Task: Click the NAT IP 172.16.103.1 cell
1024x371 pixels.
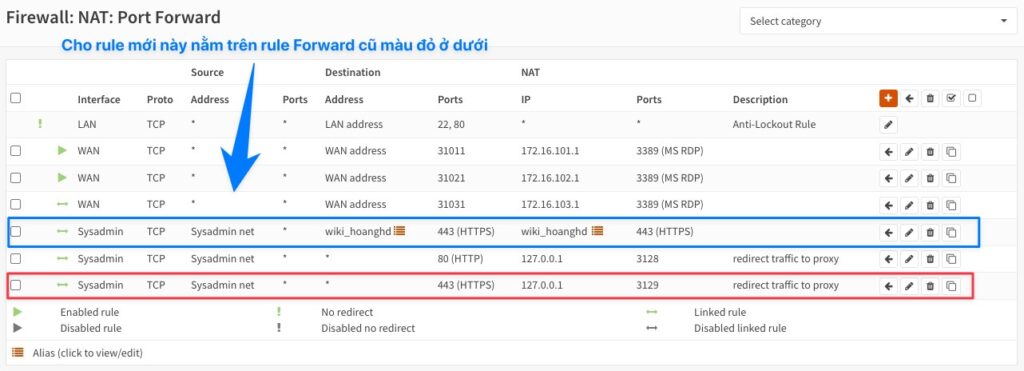Action: [x=550, y=204]
